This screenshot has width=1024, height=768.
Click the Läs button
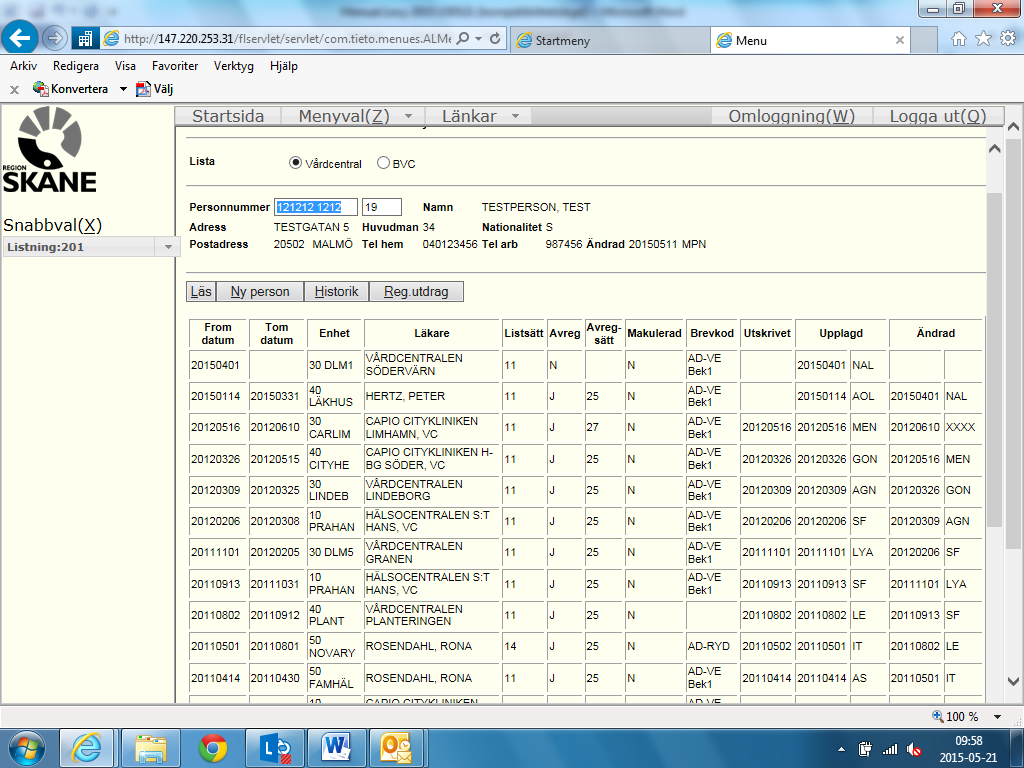coord(201,291)
